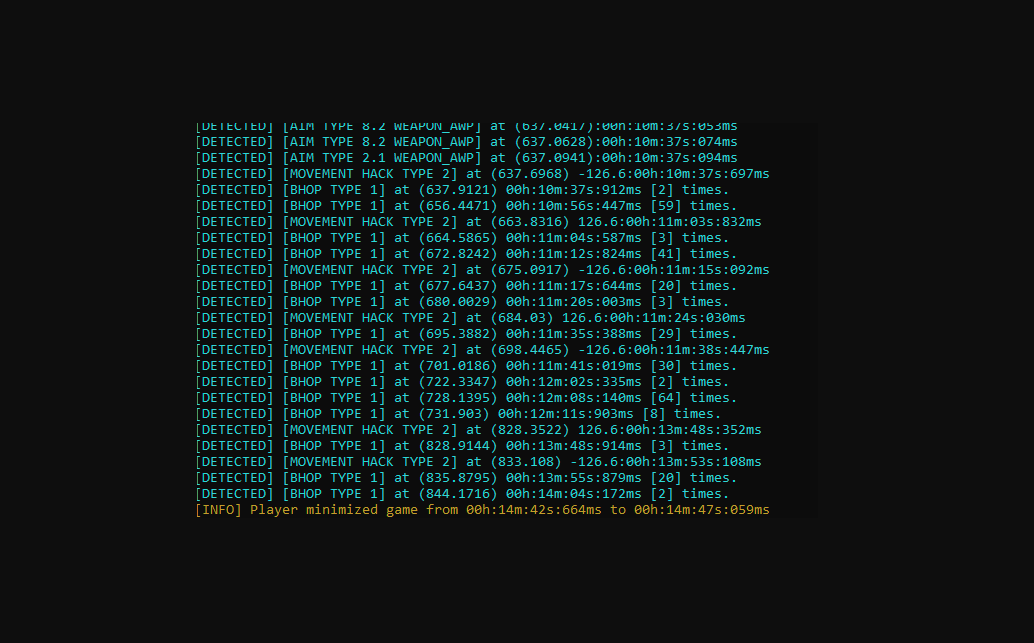This screenshot has height=643, width=1034.
Task: Click the AIM TYPE 2.1 WEAPON_AWP log line
Action: tap(466, 158)
